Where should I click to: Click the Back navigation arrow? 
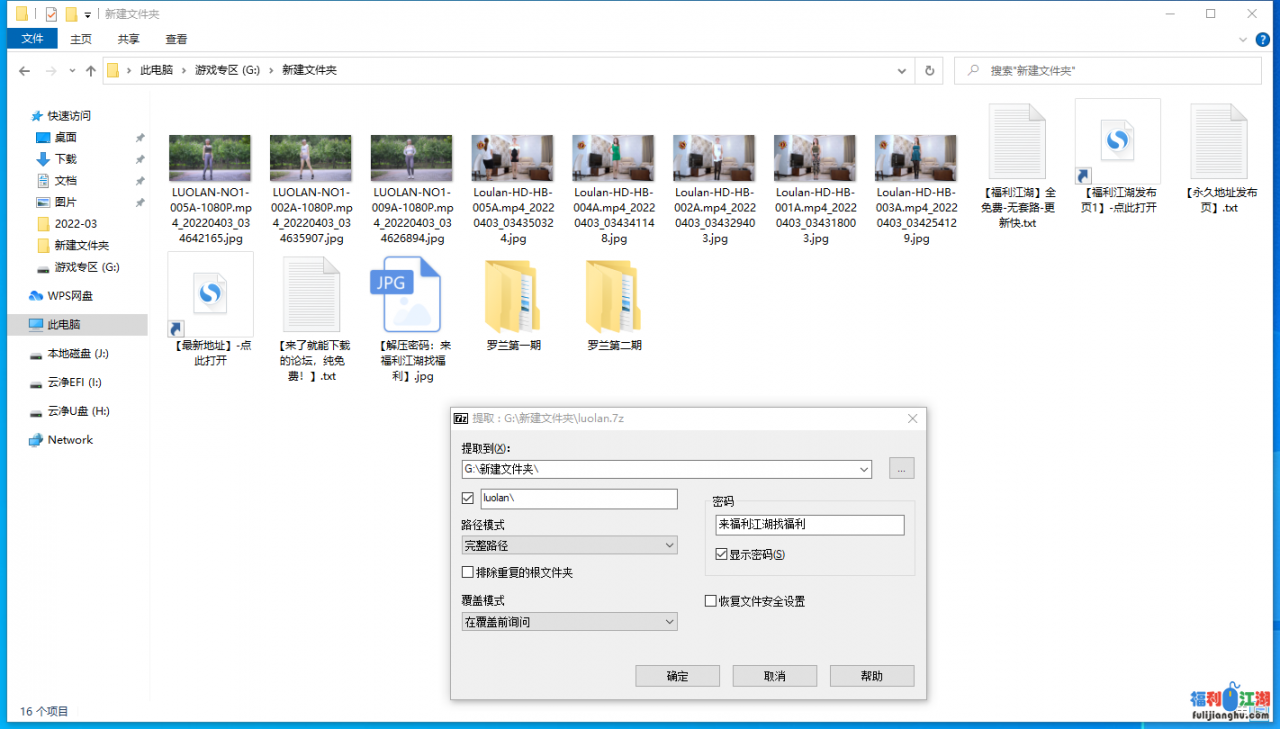pos(24,71)
